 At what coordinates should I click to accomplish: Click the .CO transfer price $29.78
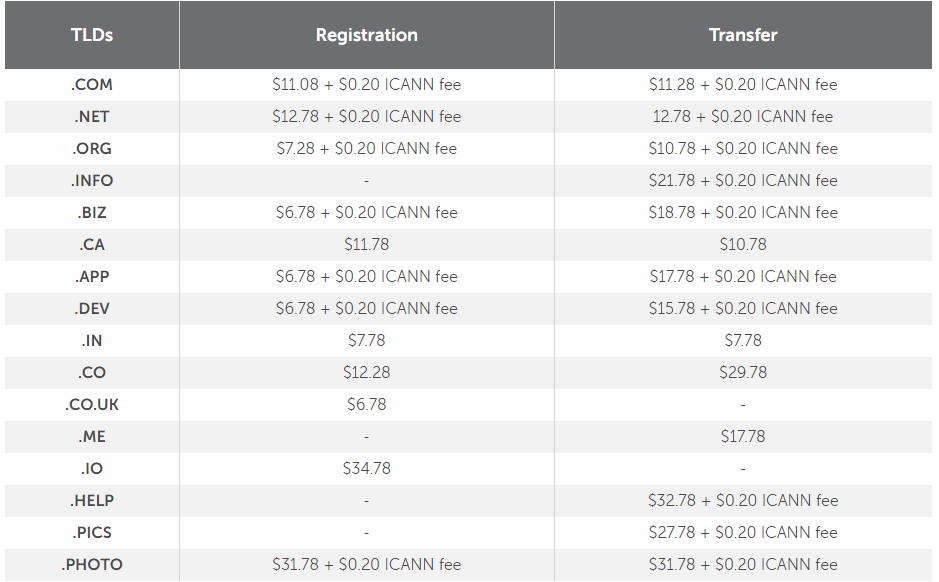(743, 373)
